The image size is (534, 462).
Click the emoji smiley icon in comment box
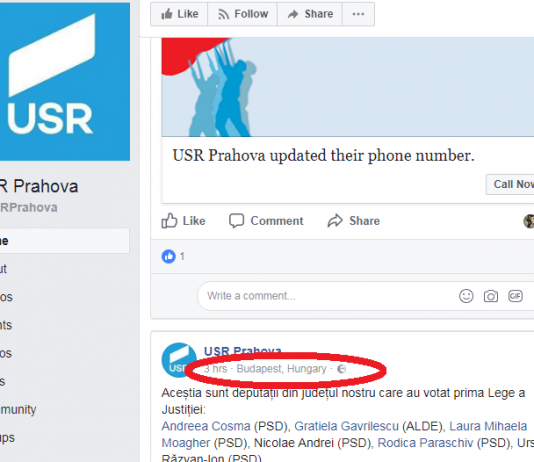click(466, 296)
